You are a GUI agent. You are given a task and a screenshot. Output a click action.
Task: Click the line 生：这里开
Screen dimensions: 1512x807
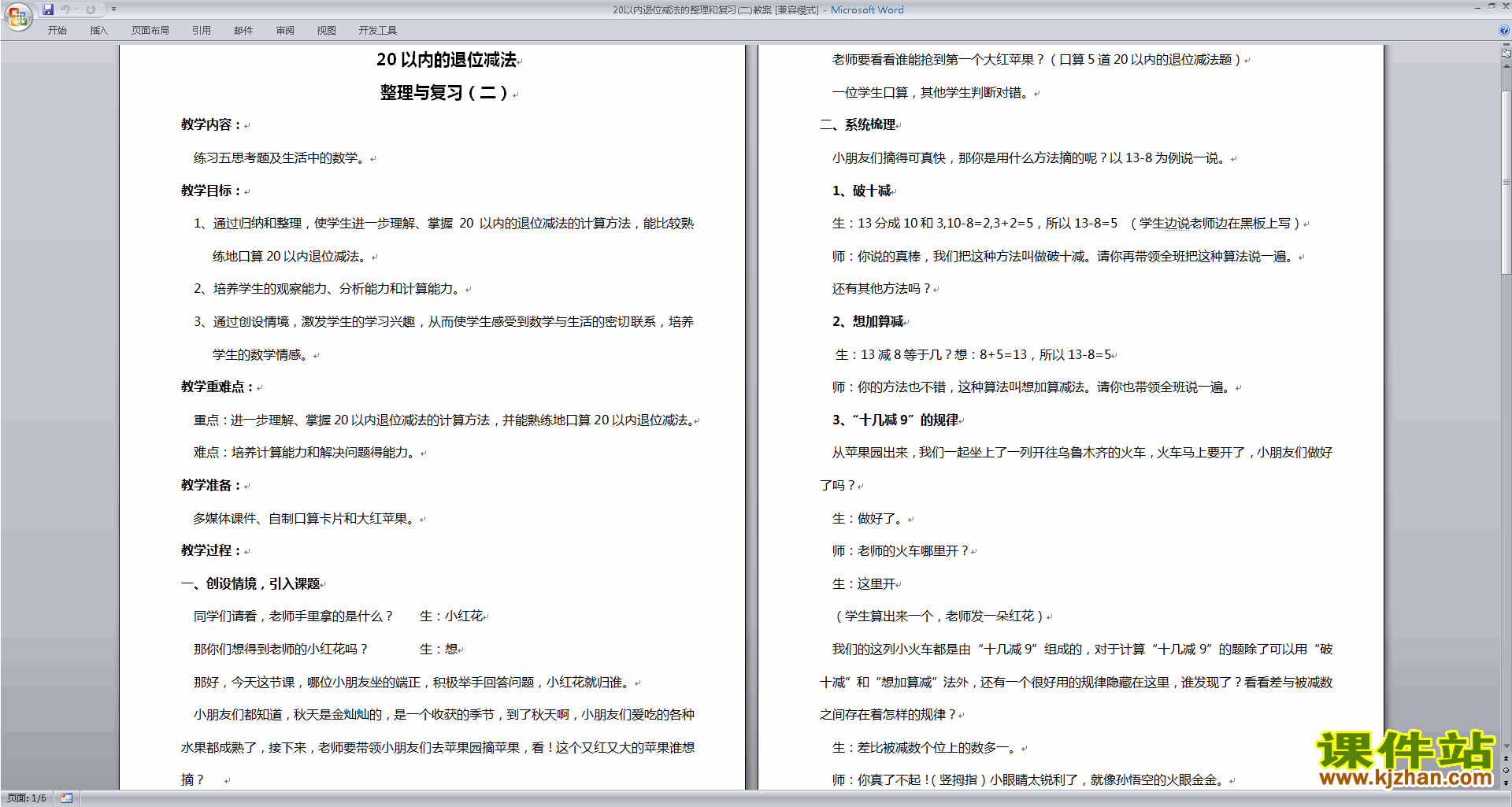click(x=864, y=584)
